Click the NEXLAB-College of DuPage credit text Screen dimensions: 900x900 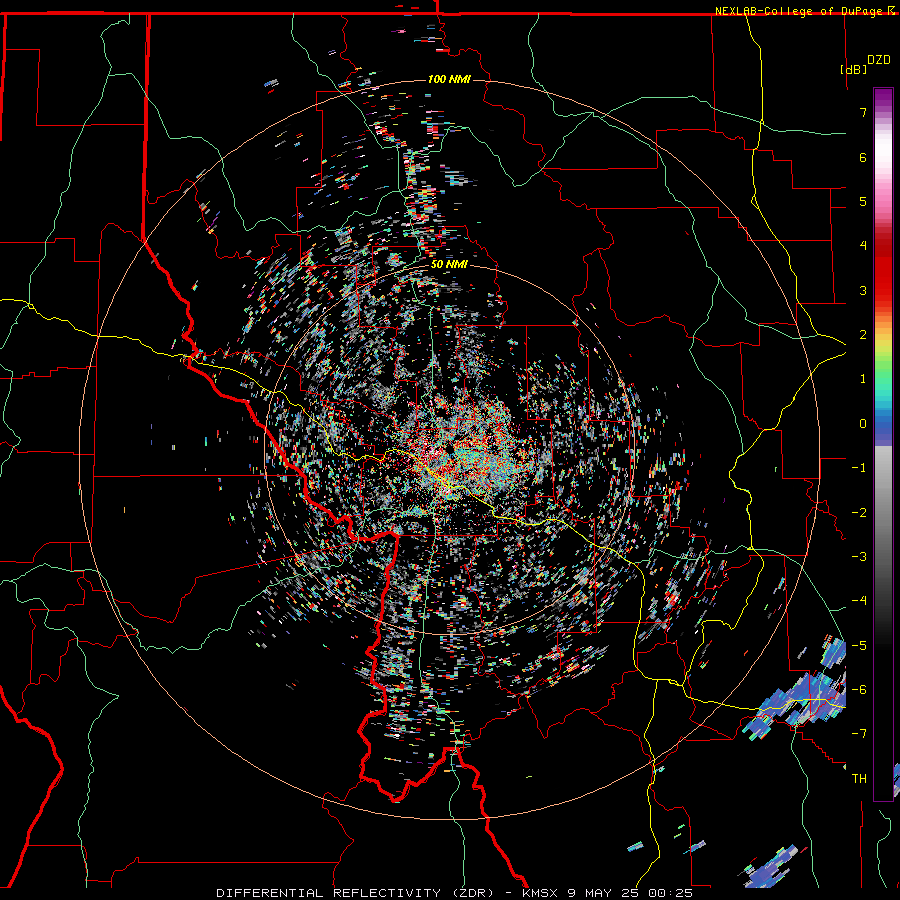click(798, 11)
